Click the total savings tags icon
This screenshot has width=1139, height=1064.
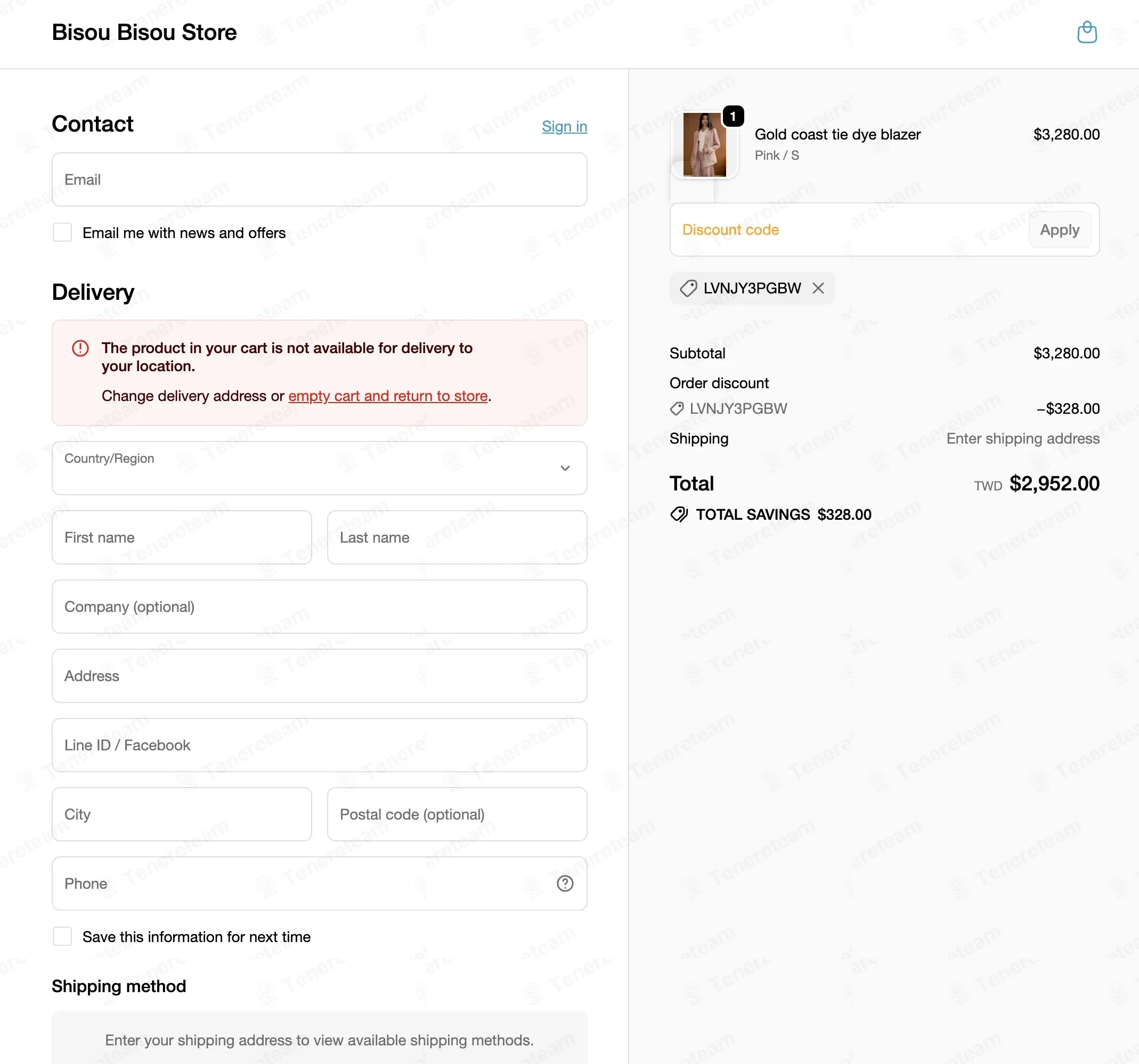pos(679,514)
